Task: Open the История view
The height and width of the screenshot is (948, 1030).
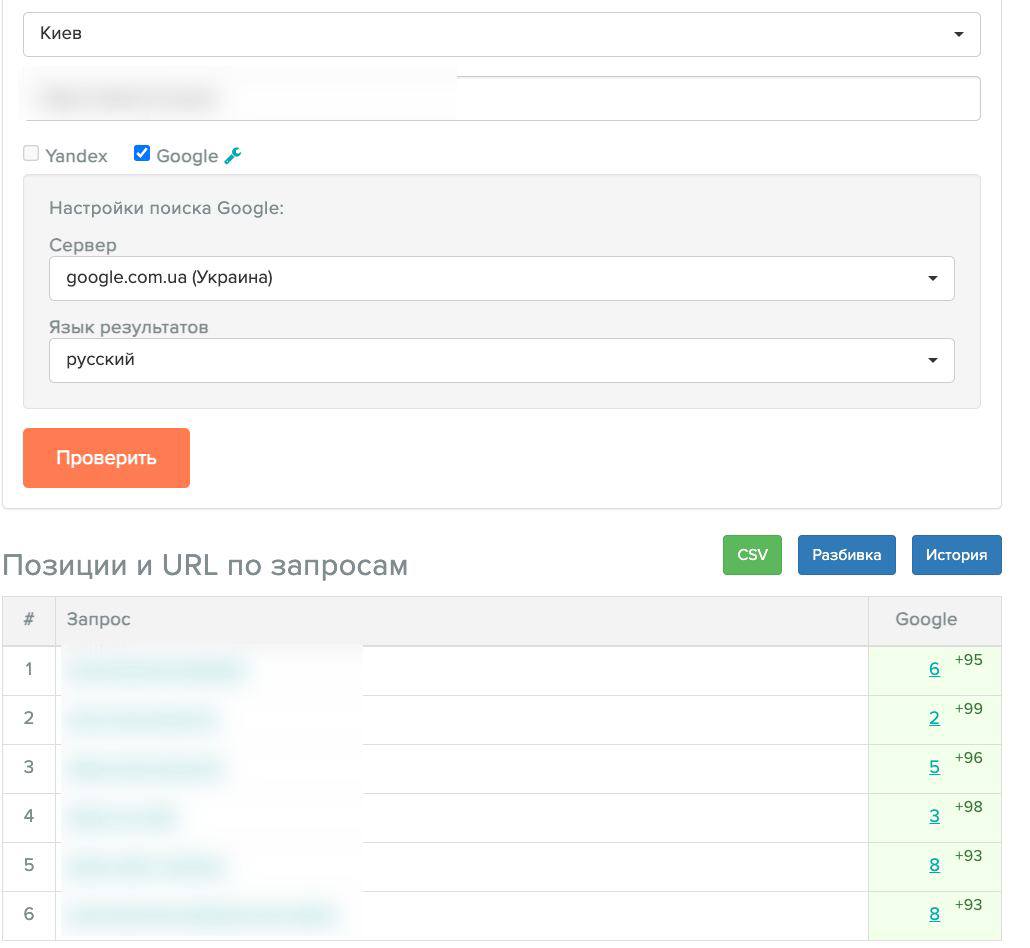Action: [x=956, y=555]
